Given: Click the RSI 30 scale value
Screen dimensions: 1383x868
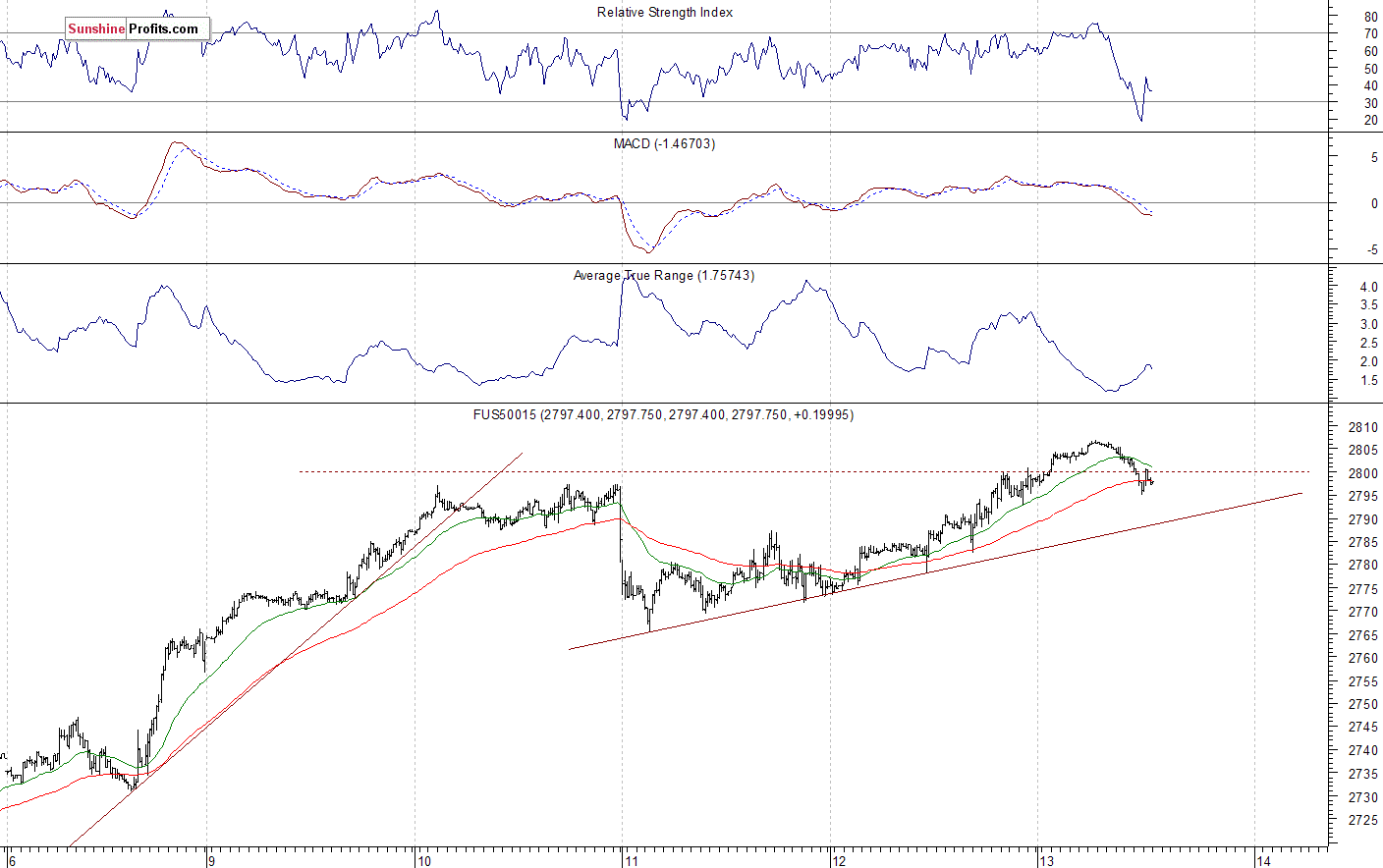Looking at the screenshot, I should (1370, 103).
